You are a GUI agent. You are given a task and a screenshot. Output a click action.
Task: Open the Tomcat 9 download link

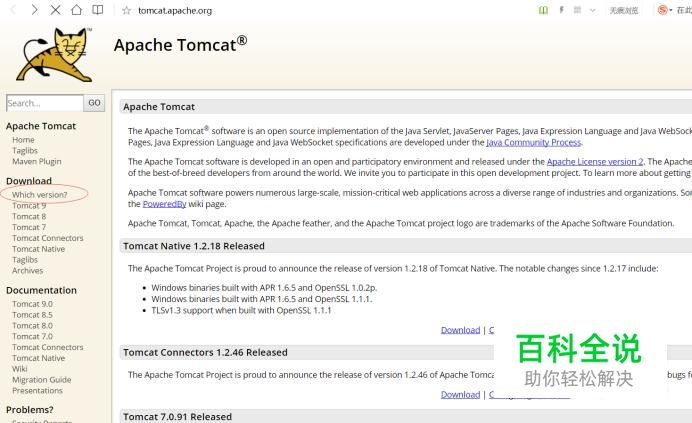coord(29,206)
